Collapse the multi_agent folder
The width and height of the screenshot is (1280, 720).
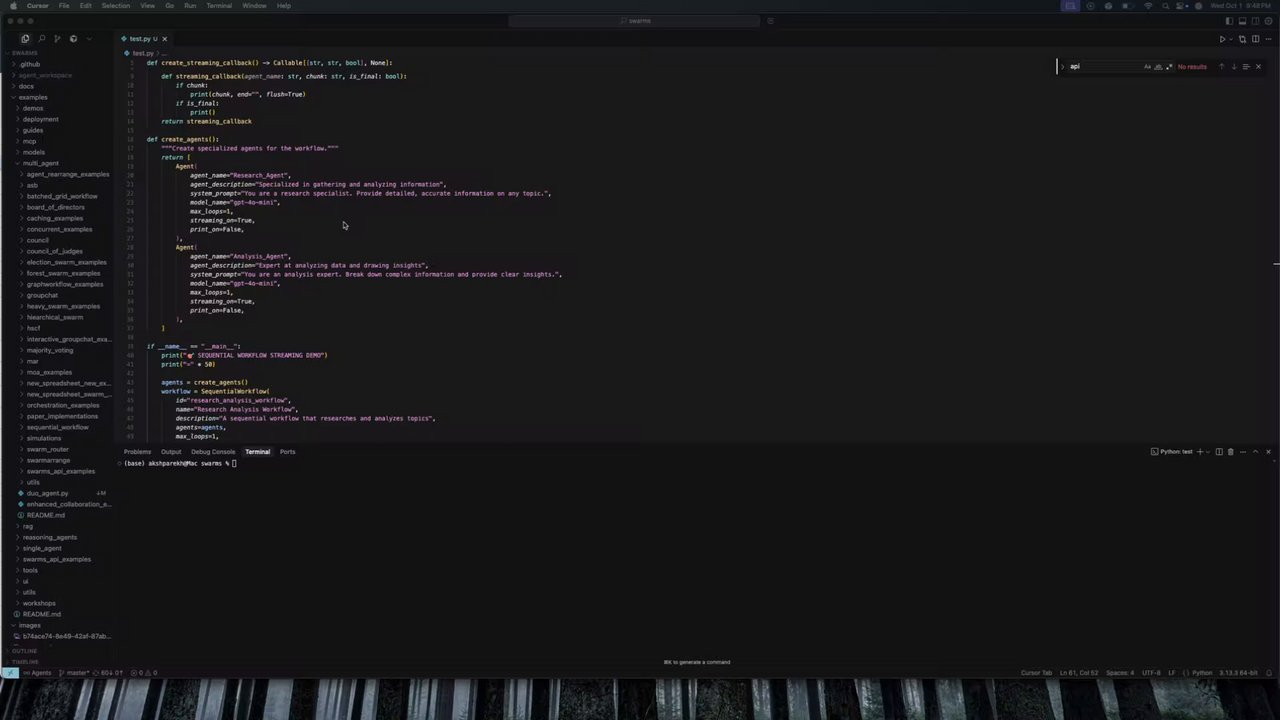tap(41, 163)
